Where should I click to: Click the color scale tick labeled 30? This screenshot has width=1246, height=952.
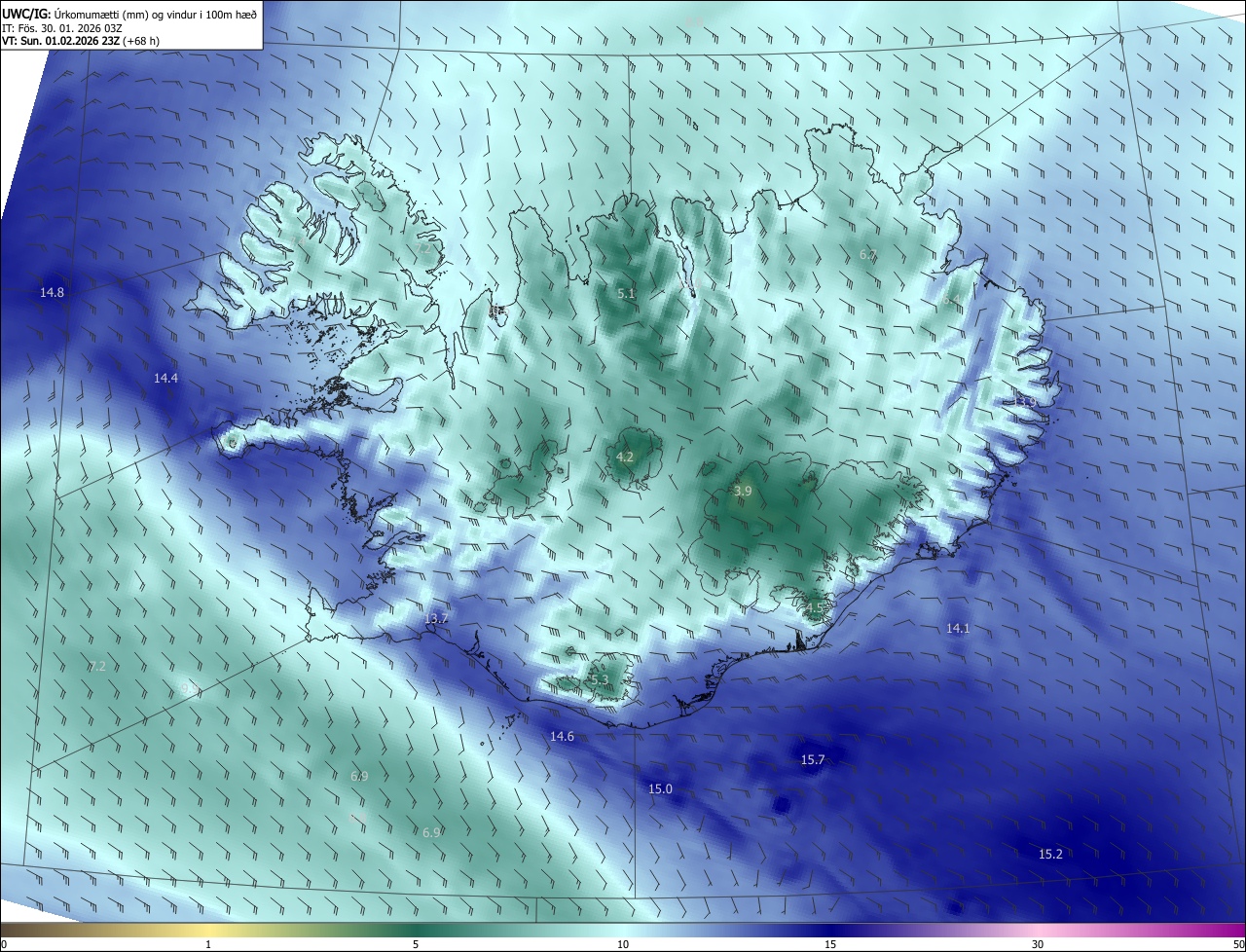pos(1038,944)
